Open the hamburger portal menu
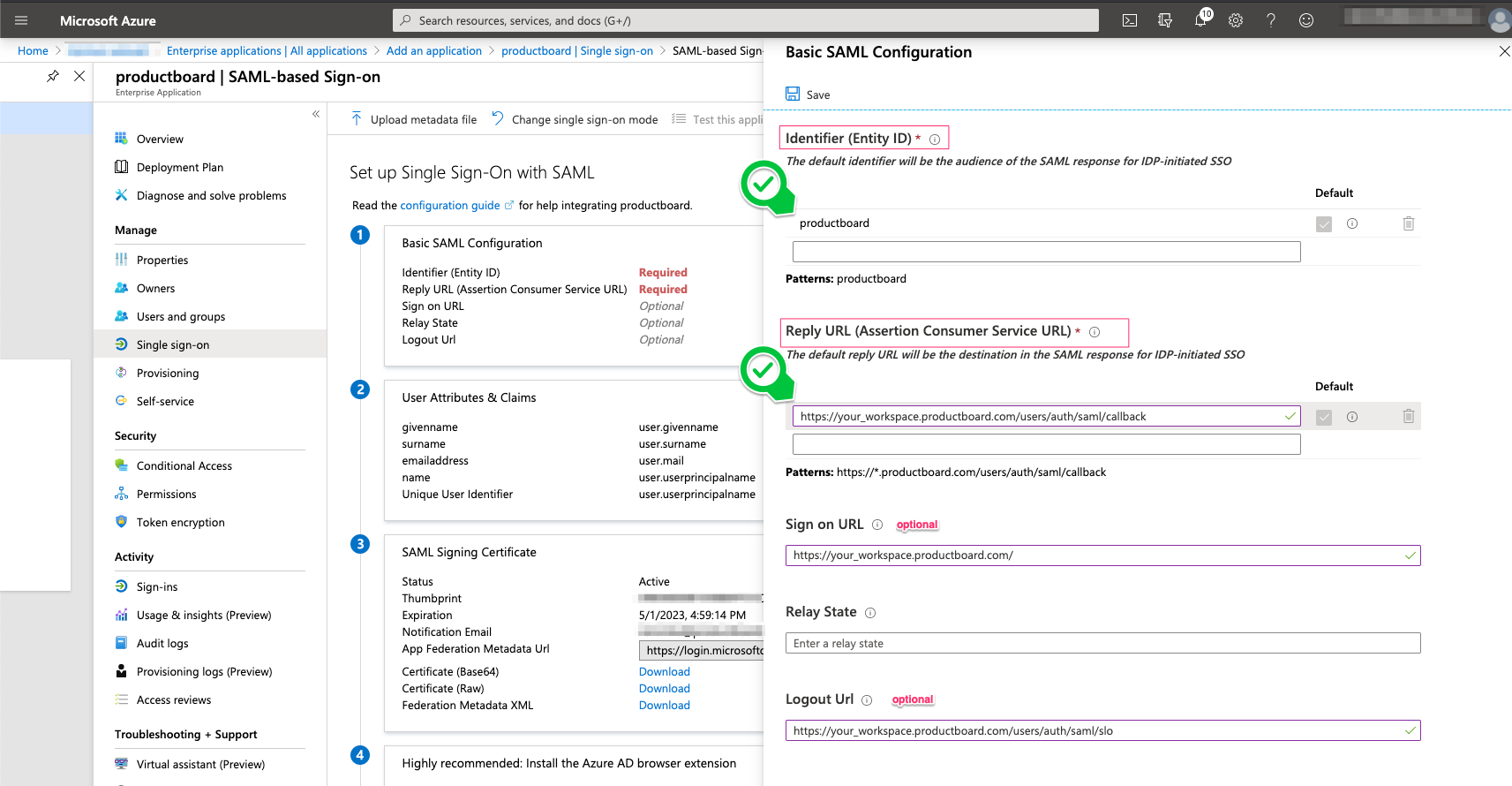 (x=21, y=20)
